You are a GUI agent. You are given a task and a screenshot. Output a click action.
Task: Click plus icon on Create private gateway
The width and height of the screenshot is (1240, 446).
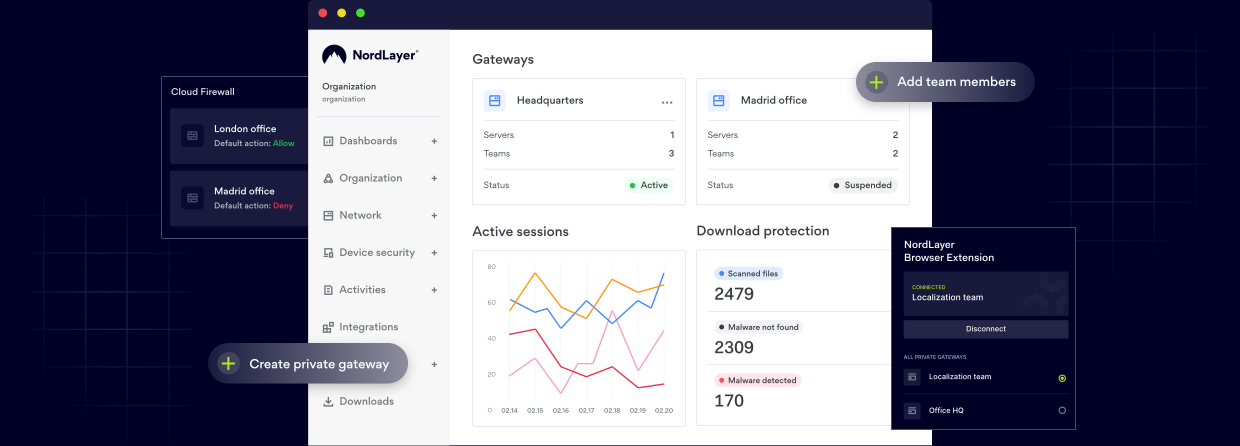[x=228, y=364]
